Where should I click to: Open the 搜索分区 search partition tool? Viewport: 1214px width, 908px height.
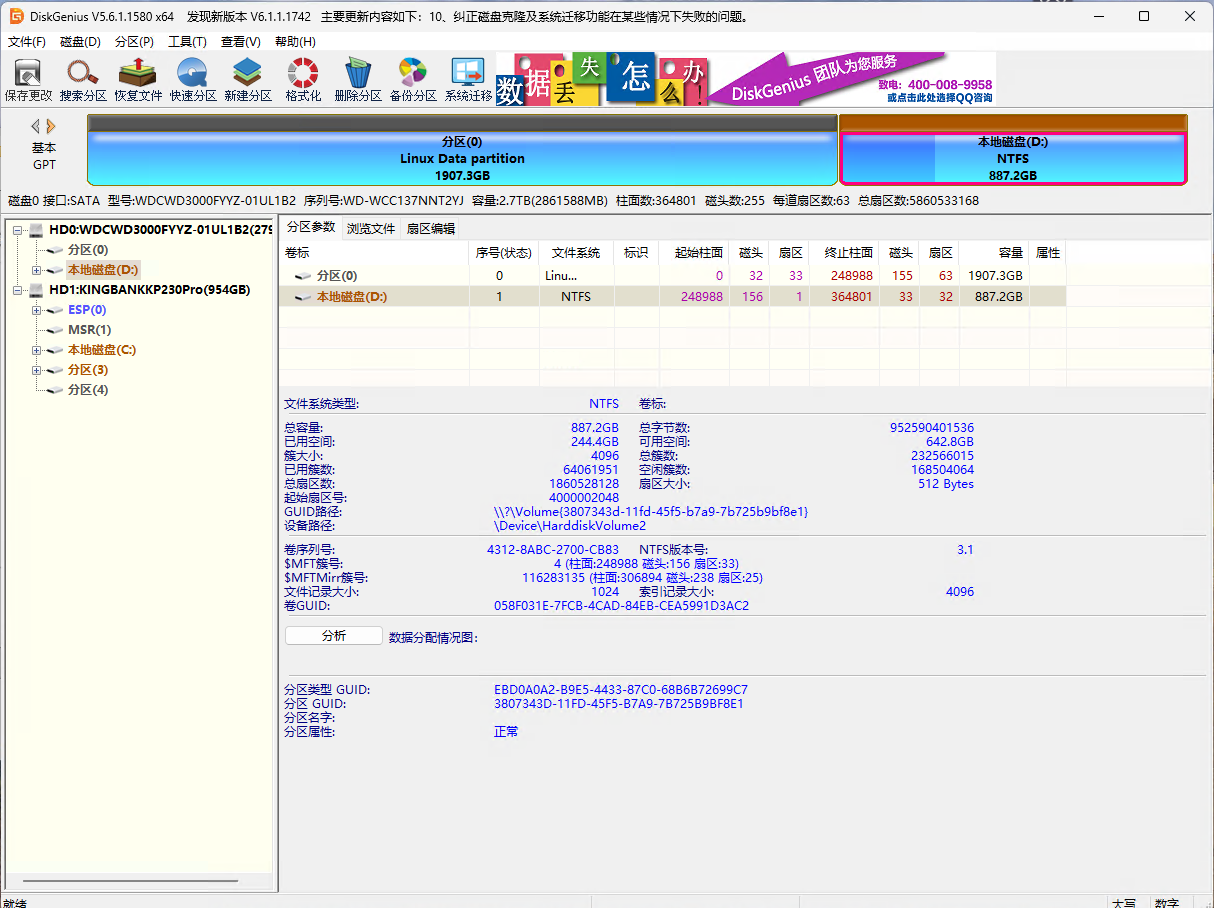click(83, 80)
